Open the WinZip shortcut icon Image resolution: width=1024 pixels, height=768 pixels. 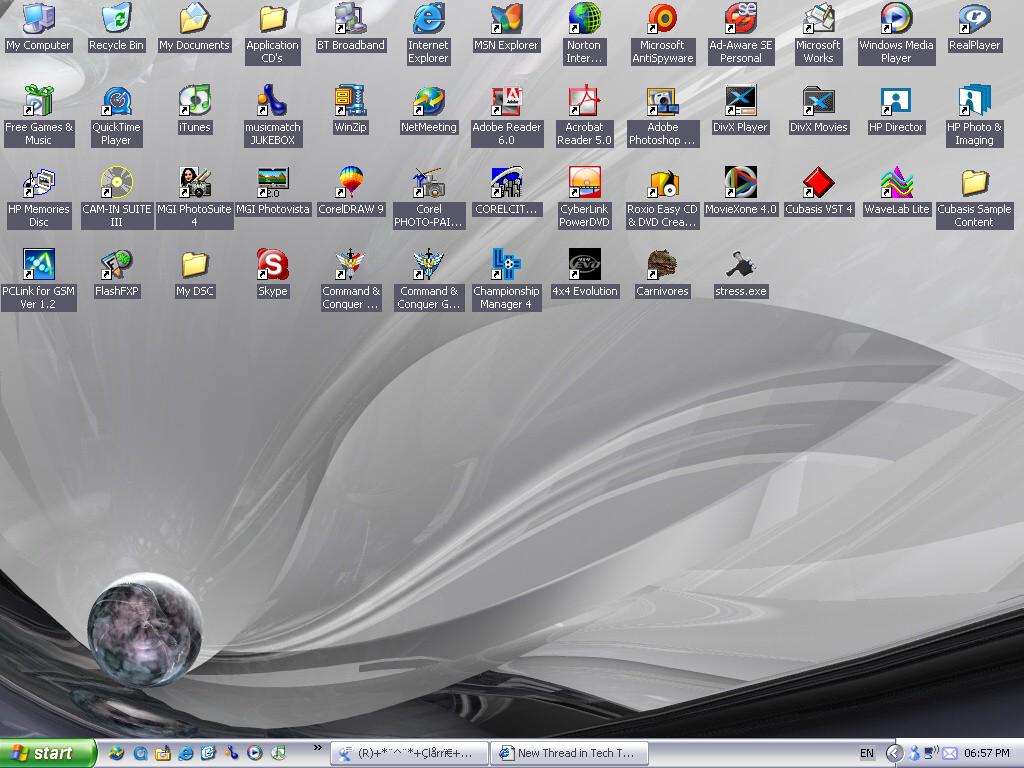pyautogui.click(x=350, y=102)
